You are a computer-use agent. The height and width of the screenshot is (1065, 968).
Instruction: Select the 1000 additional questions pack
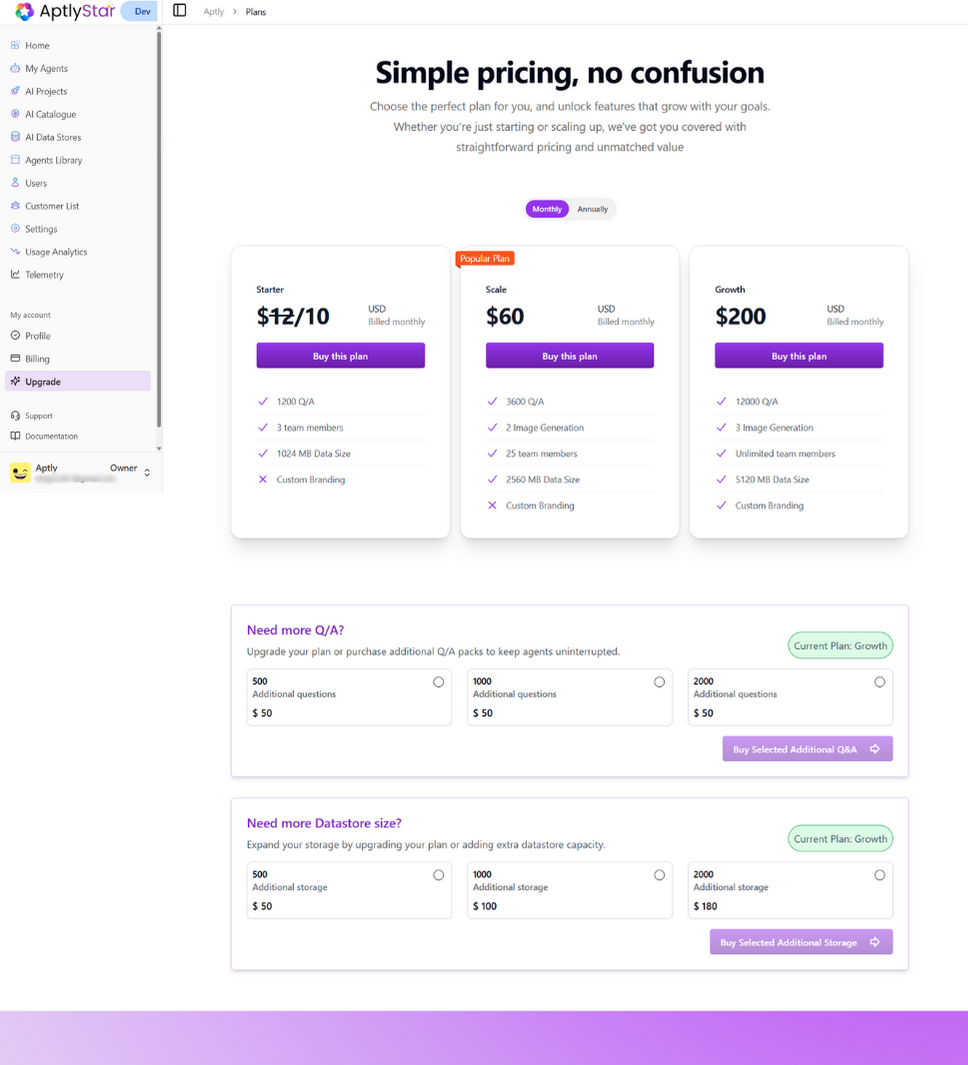coord(659,680)
